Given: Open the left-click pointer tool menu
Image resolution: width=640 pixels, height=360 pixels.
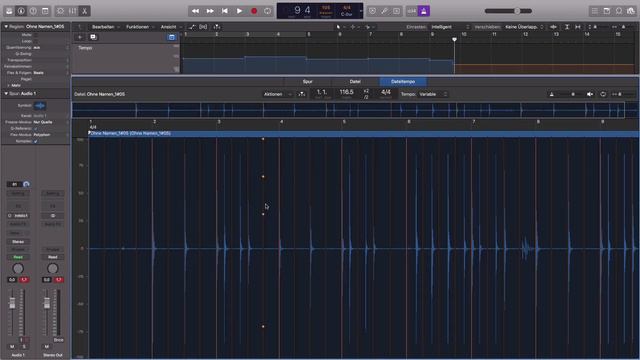Looking at the screenshot, I should pos(340,27).
